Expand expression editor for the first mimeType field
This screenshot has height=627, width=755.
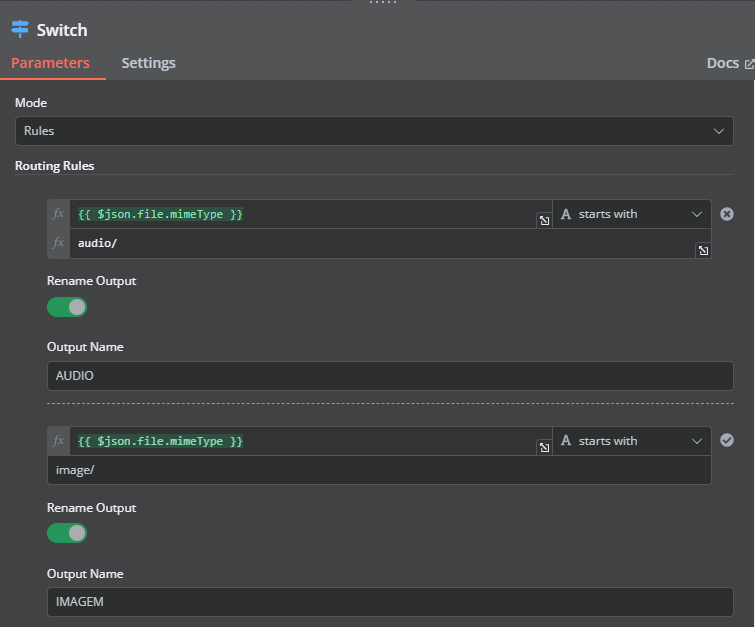pyautogui.click(x=544, y=221)
